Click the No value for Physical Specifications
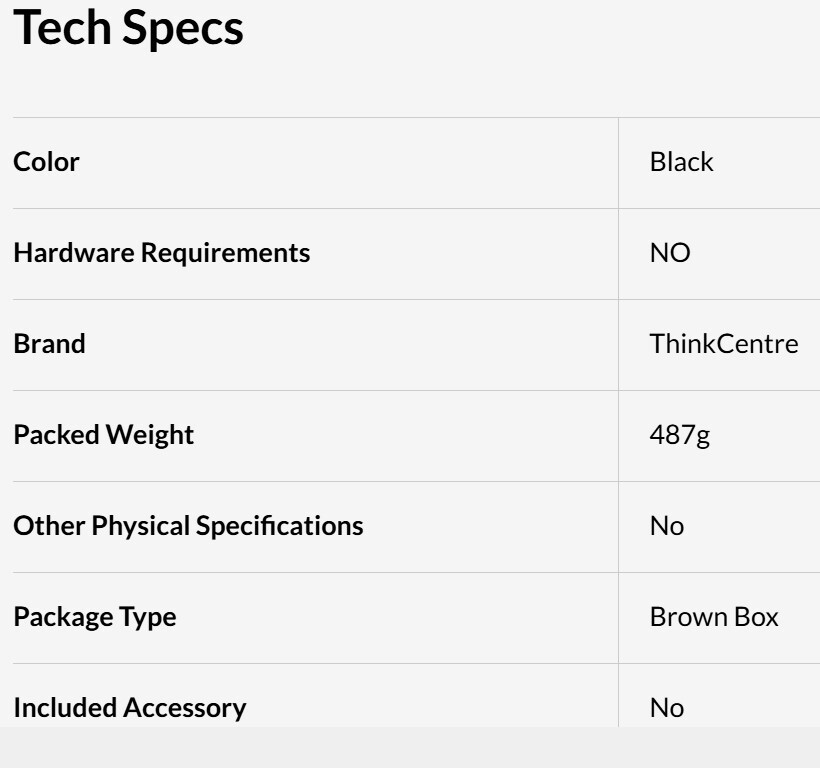This screenshot has width=820, height=768. 667,526
